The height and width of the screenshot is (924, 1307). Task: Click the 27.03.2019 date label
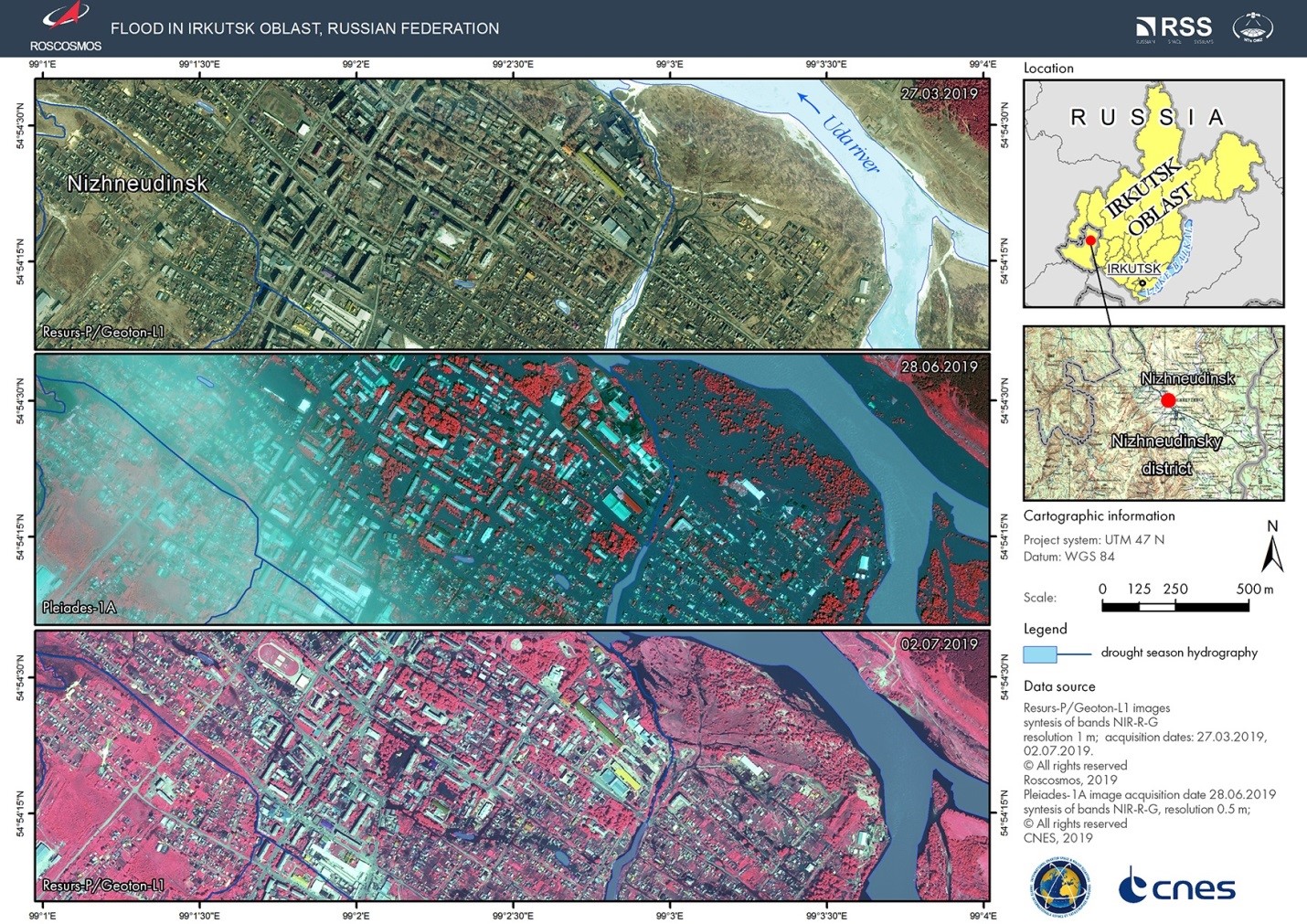click(x=939, y=93)
